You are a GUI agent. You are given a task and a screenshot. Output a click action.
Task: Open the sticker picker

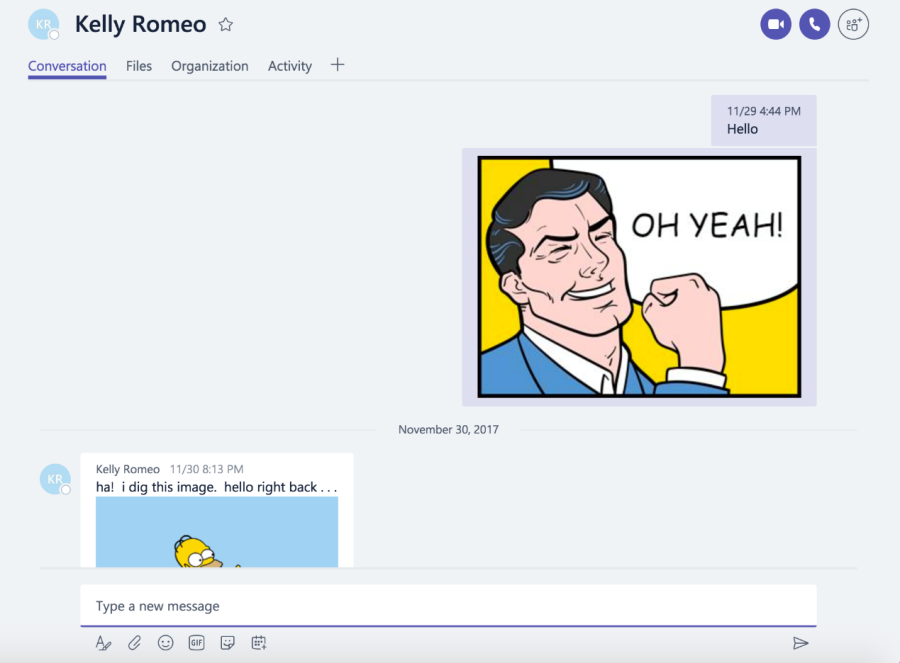coord(227,643)
